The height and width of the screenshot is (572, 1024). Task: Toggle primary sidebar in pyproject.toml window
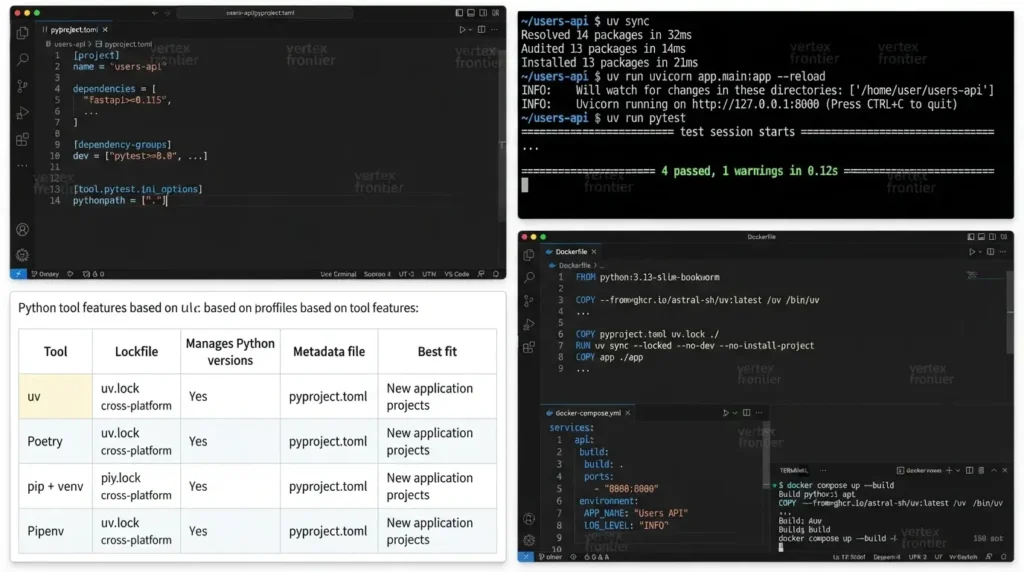459,13
